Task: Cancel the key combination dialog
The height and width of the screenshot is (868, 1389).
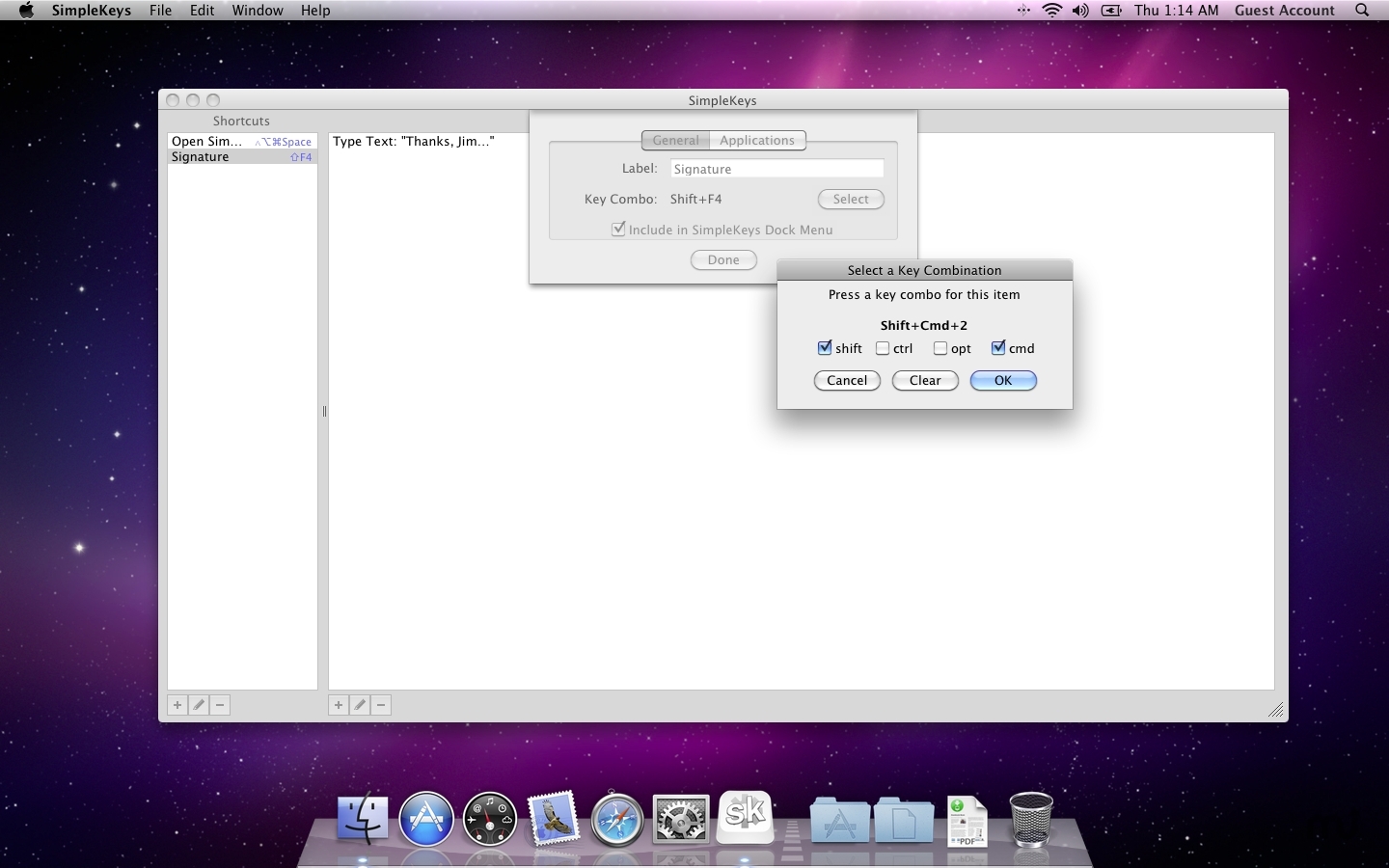Action: click(847, 381)
